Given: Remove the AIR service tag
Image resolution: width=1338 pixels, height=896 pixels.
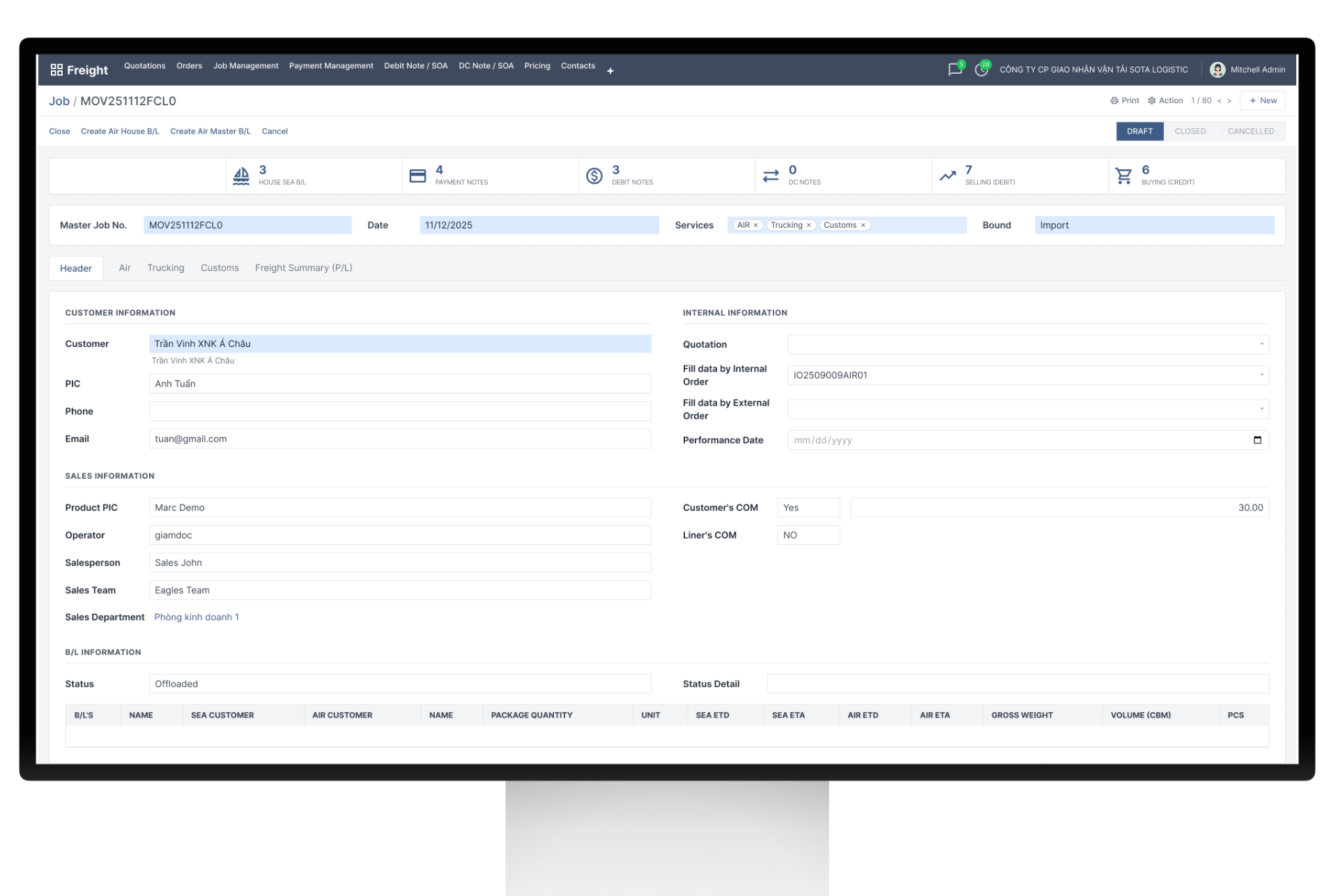Looking at the screenshot, I should point(755,225).
